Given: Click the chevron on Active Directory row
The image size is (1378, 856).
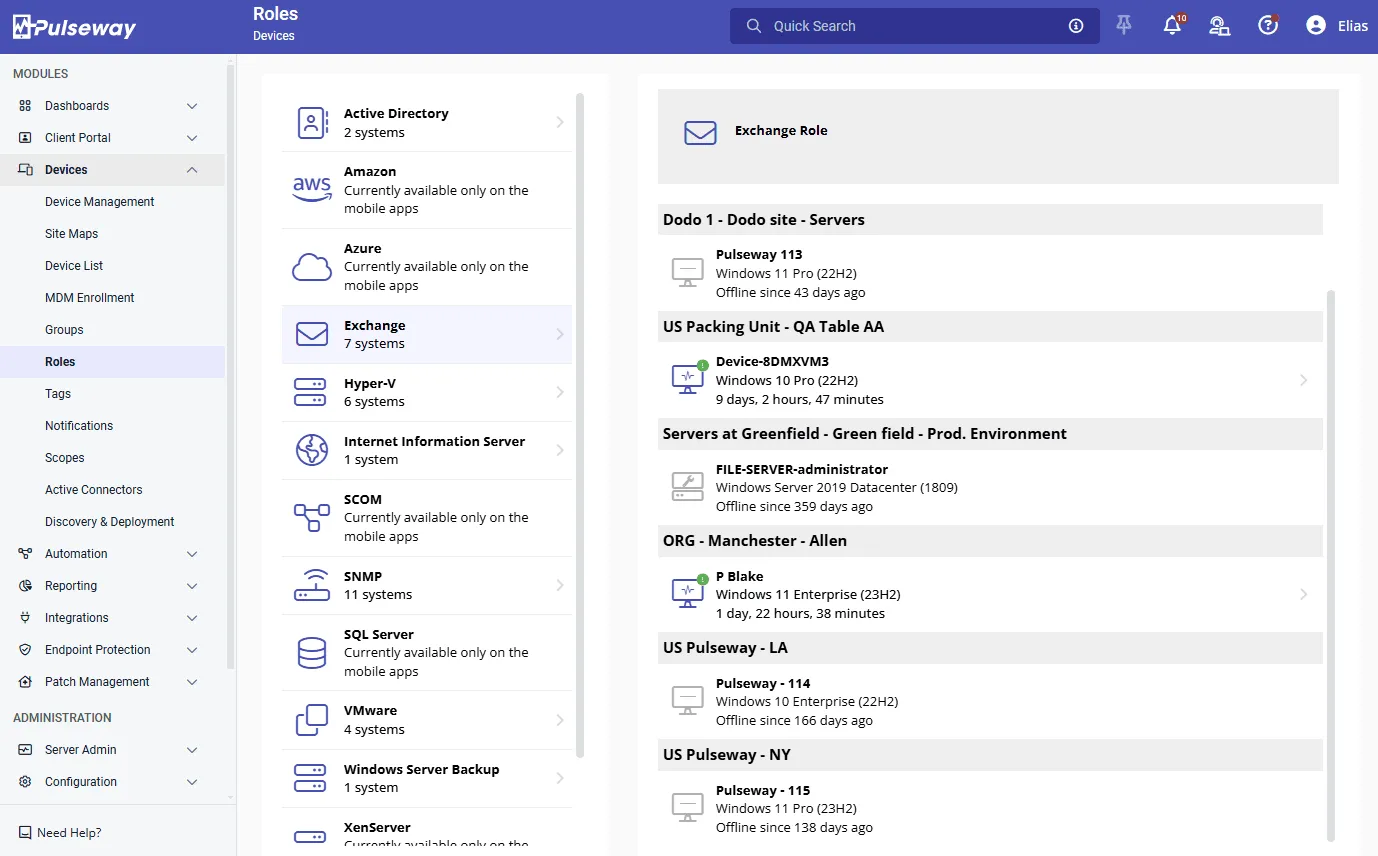Looking at the screenshot, I should tap(560, 122).
